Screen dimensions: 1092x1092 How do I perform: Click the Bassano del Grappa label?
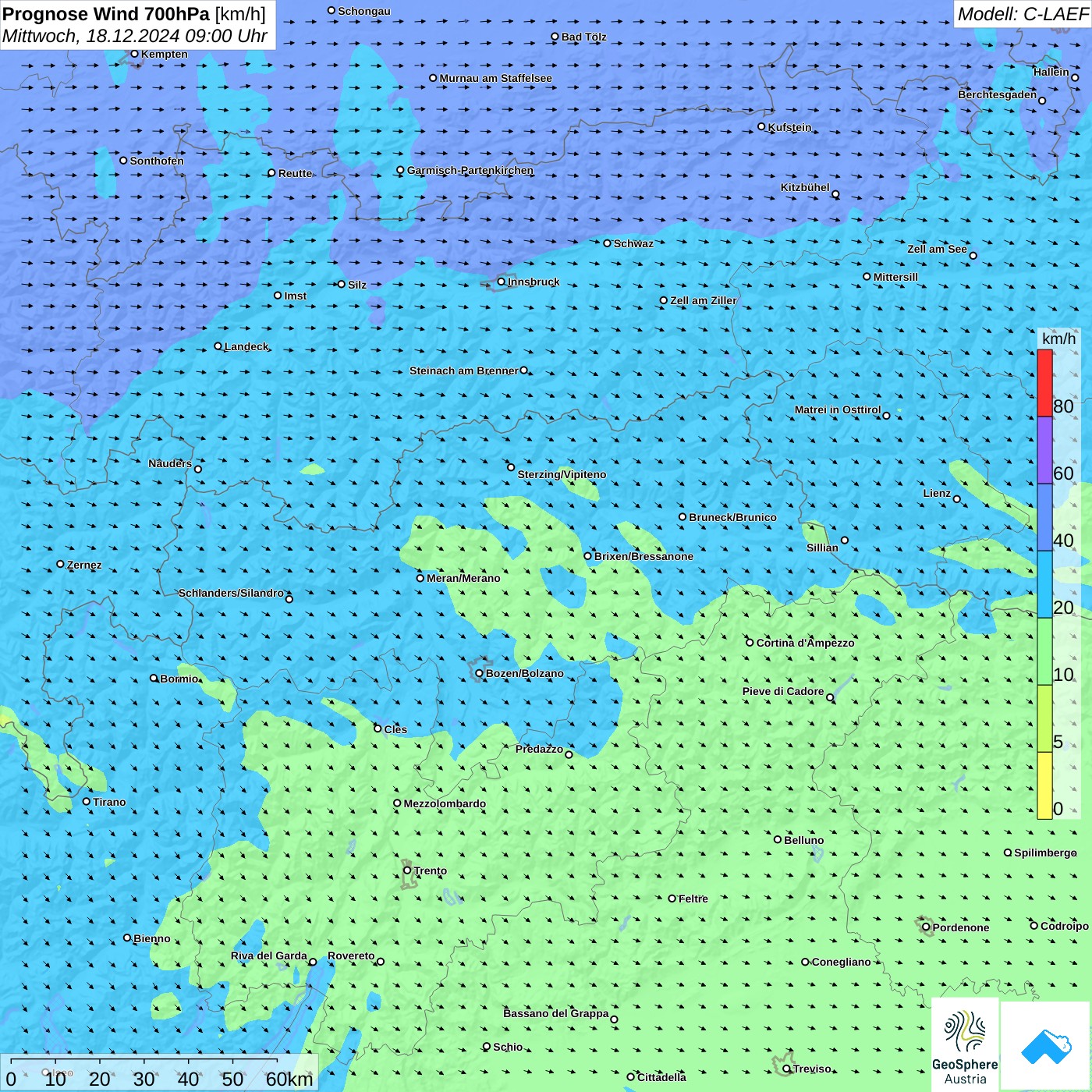coord(556,1013)
